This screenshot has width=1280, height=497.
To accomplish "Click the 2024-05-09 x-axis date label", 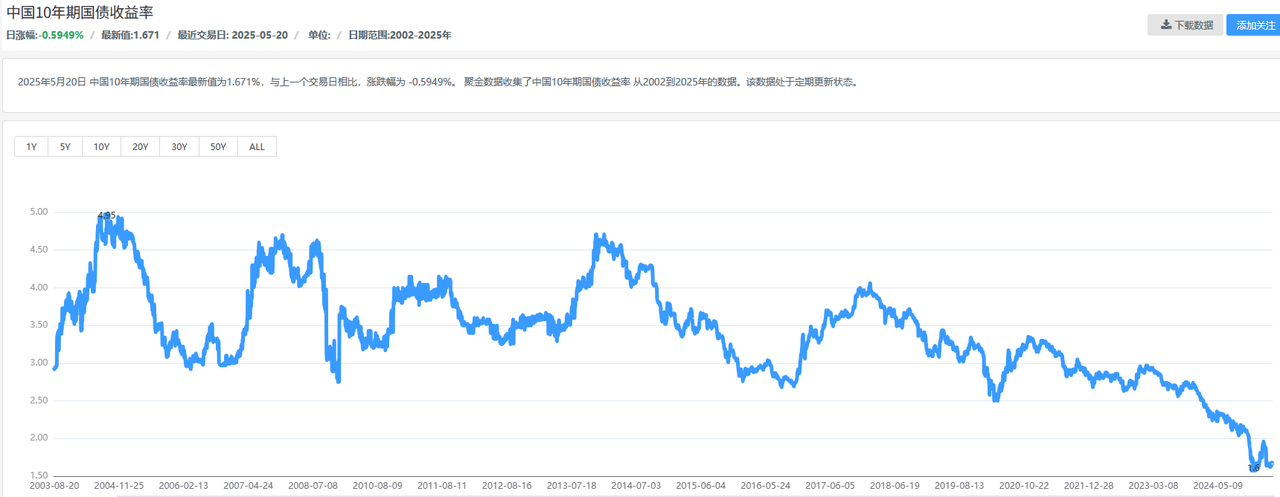I will pos(1234,485).
